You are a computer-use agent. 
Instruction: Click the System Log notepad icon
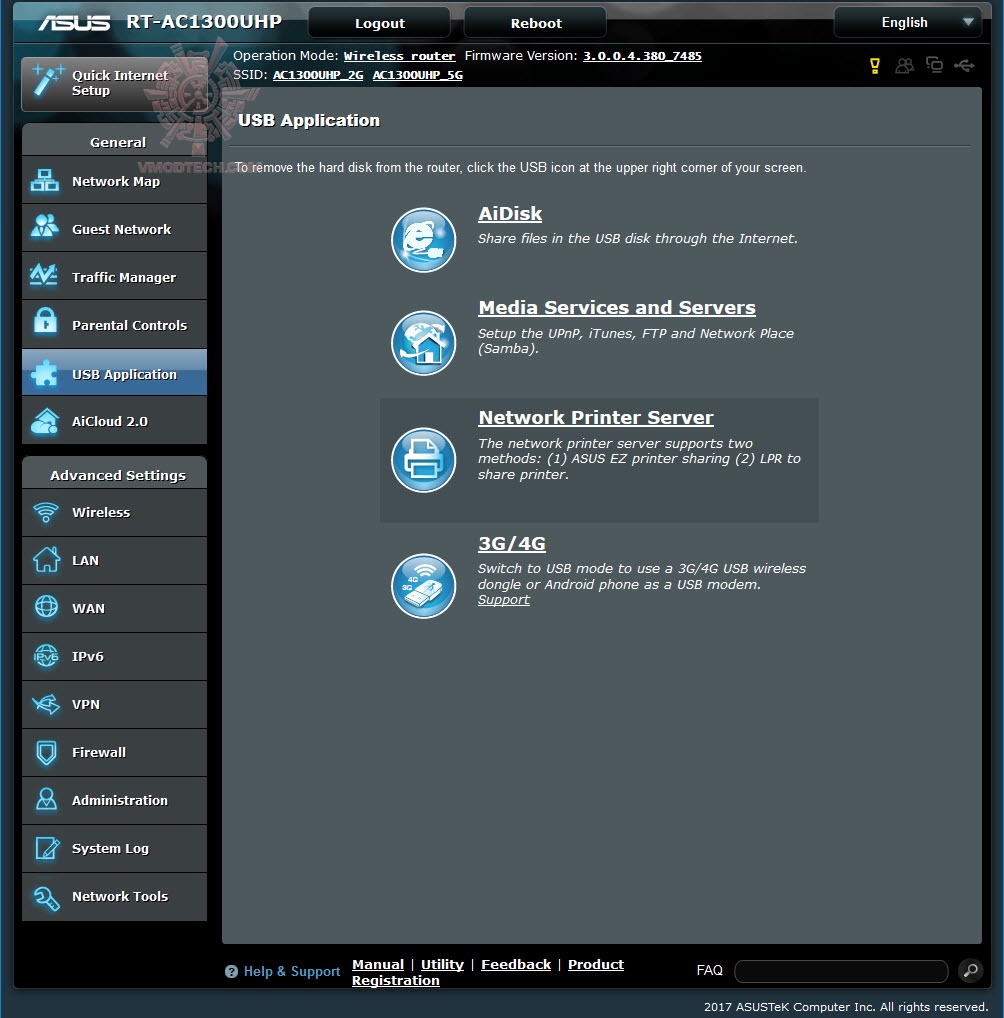point(46,848)
